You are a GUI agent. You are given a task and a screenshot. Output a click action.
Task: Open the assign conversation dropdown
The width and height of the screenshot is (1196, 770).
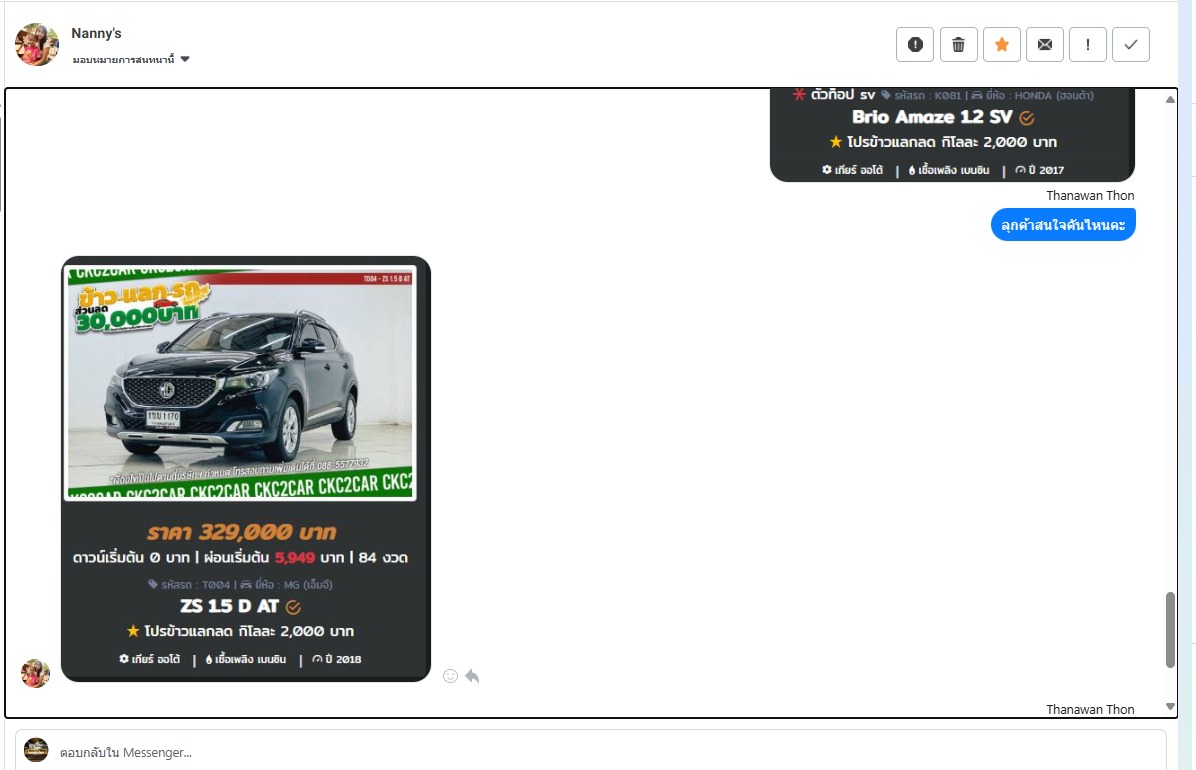[130, 60]
